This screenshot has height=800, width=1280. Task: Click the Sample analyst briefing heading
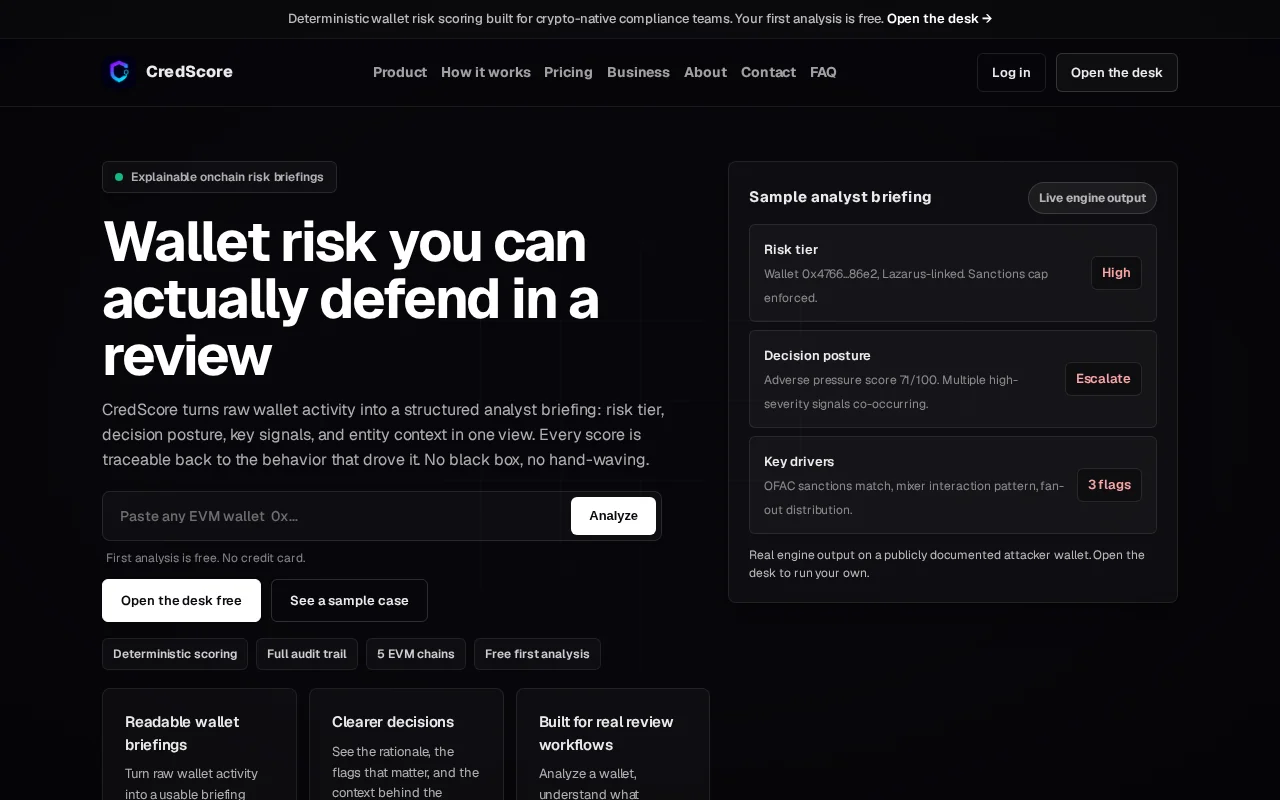[840, 197]
